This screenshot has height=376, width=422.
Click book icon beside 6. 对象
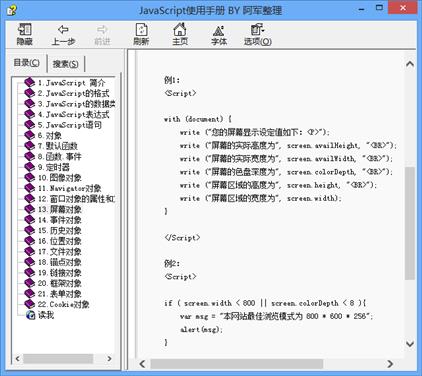(30, 135)
